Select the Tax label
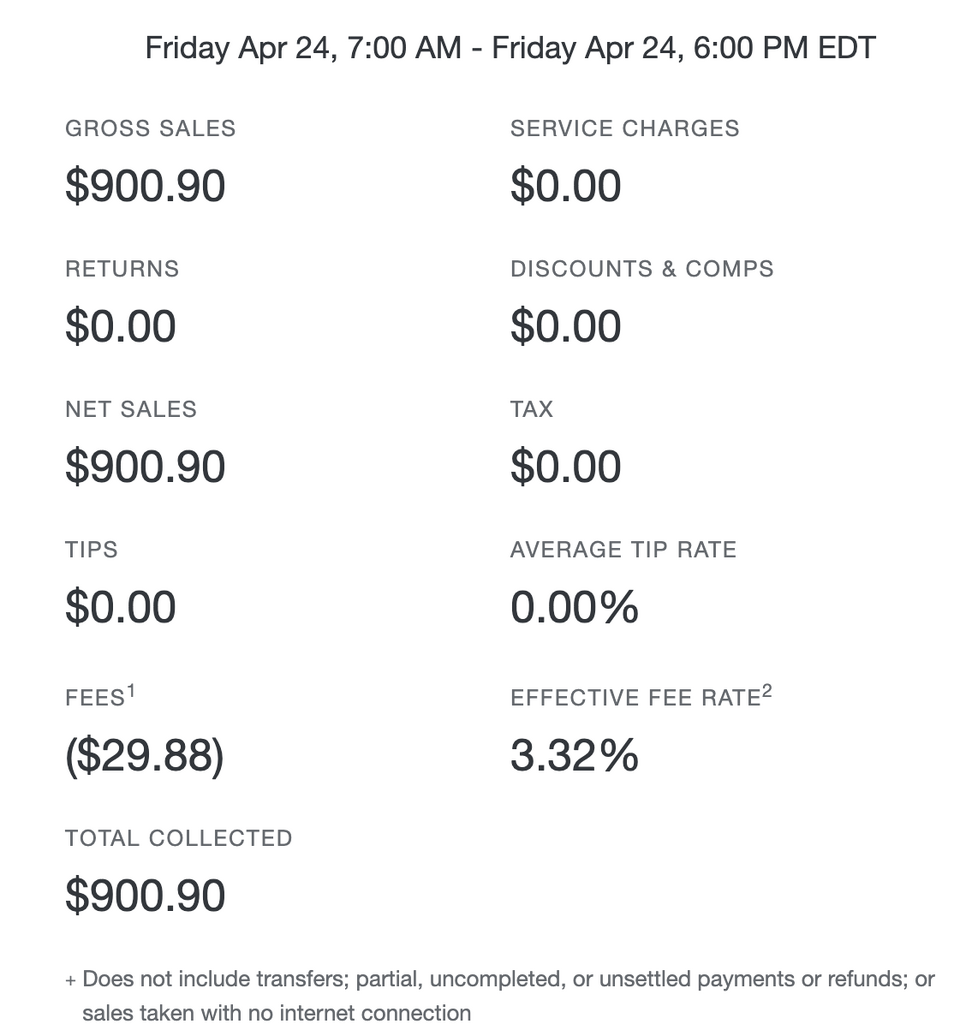This screenshot has height=1024, width=978. point(531,409)
